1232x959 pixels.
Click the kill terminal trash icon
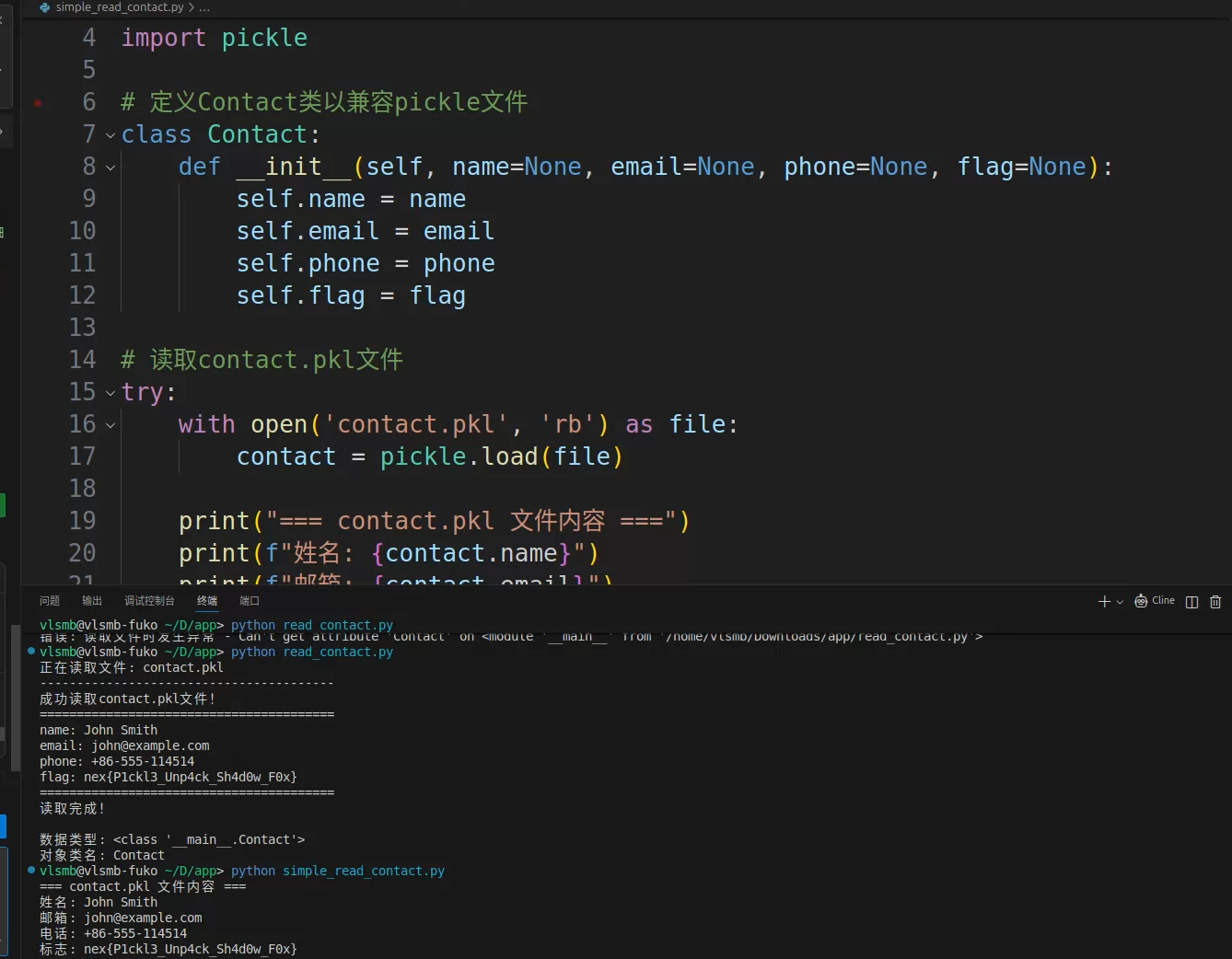[x=1215, y=602]
